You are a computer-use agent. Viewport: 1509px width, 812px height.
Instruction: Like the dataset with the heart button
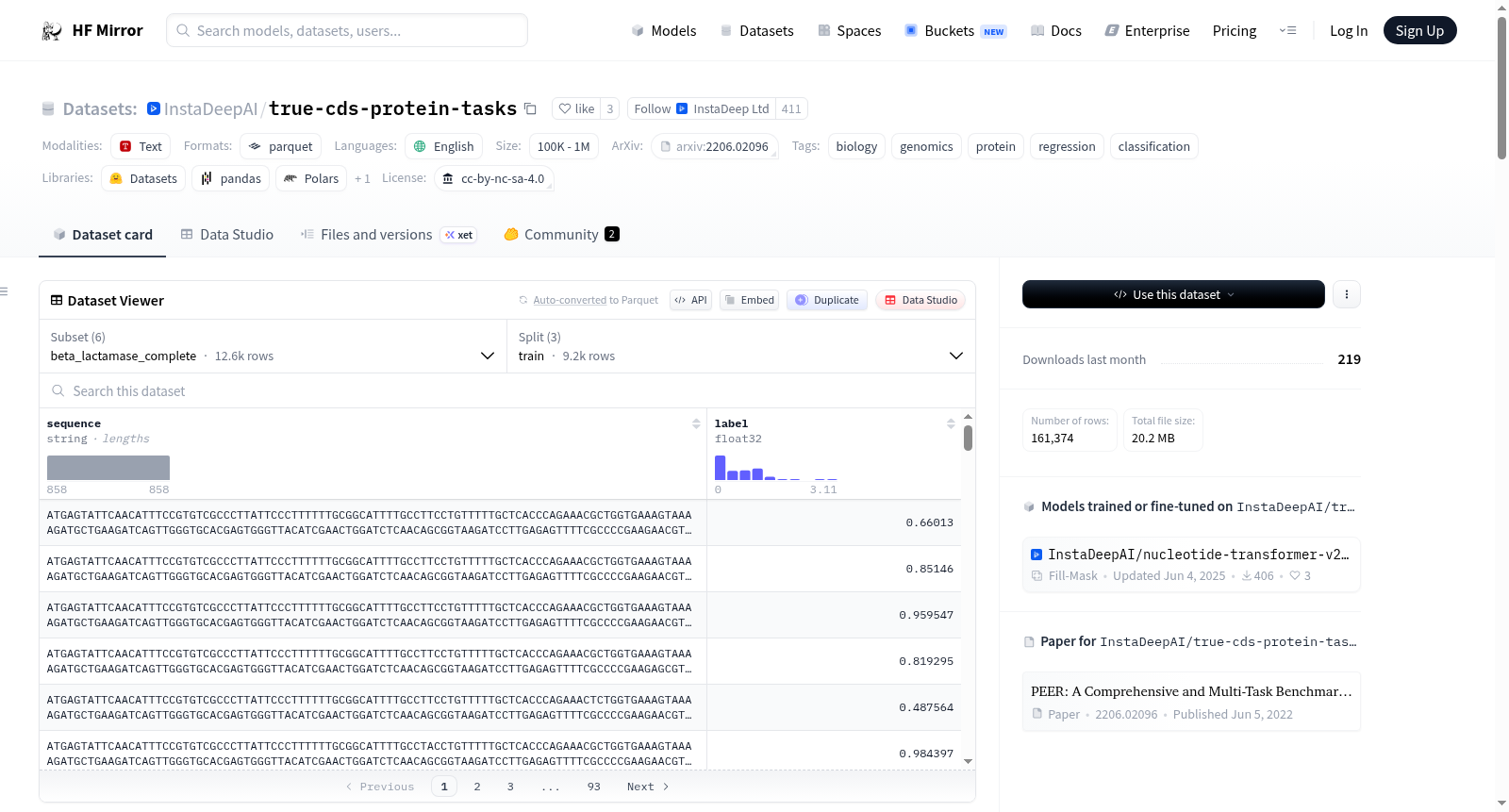pyautogui.click(x=576, y=109)
